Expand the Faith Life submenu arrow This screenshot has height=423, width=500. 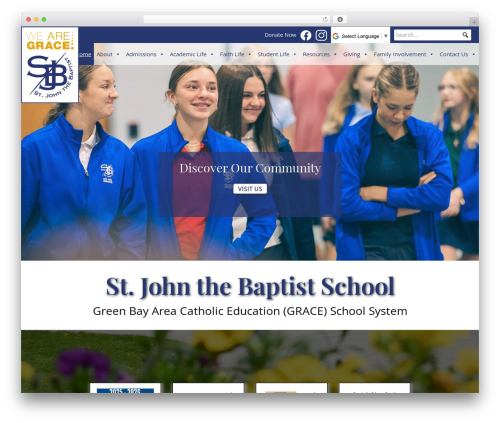249,54
